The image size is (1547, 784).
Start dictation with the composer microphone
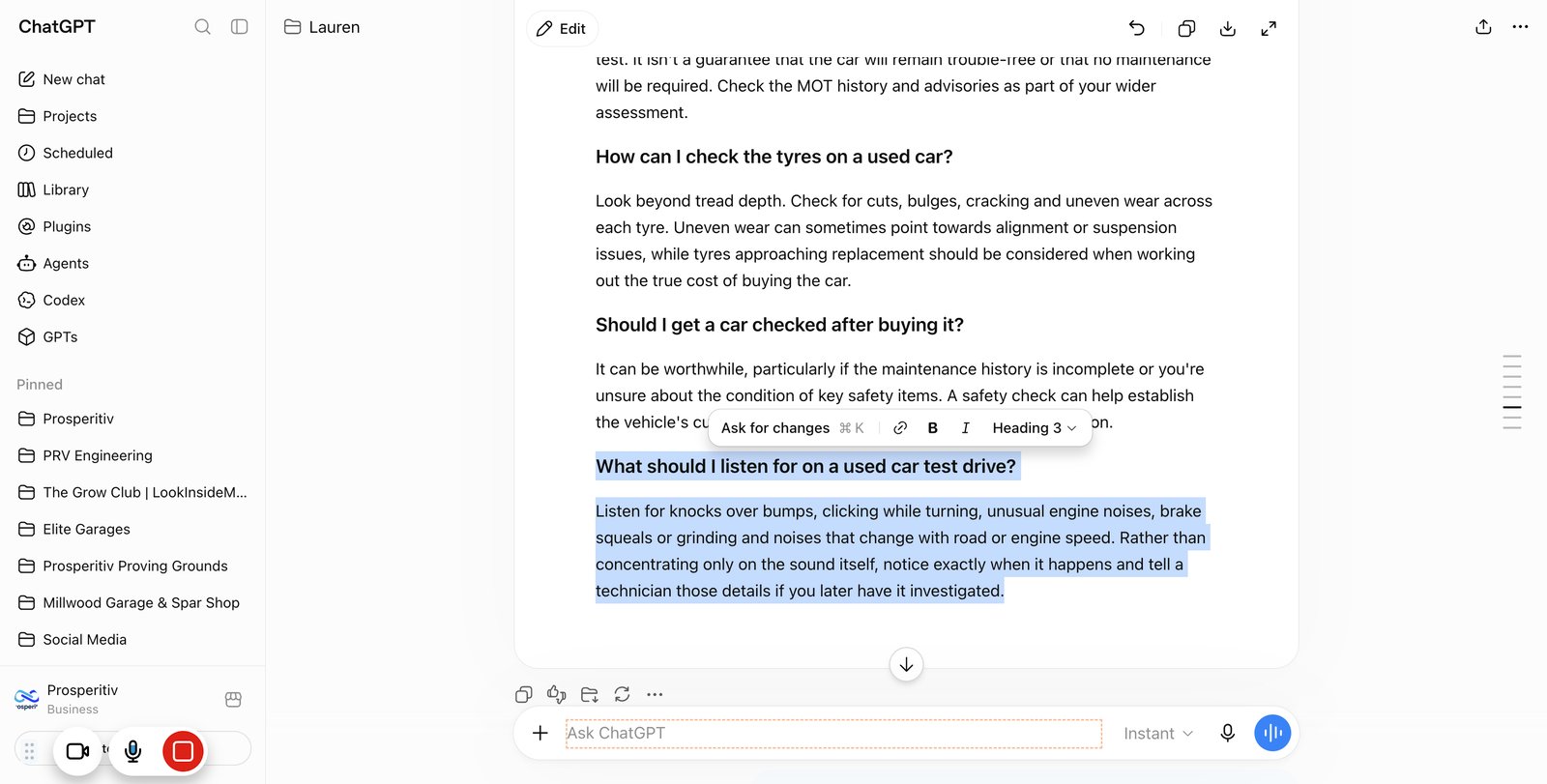(x=1228, y=733)
